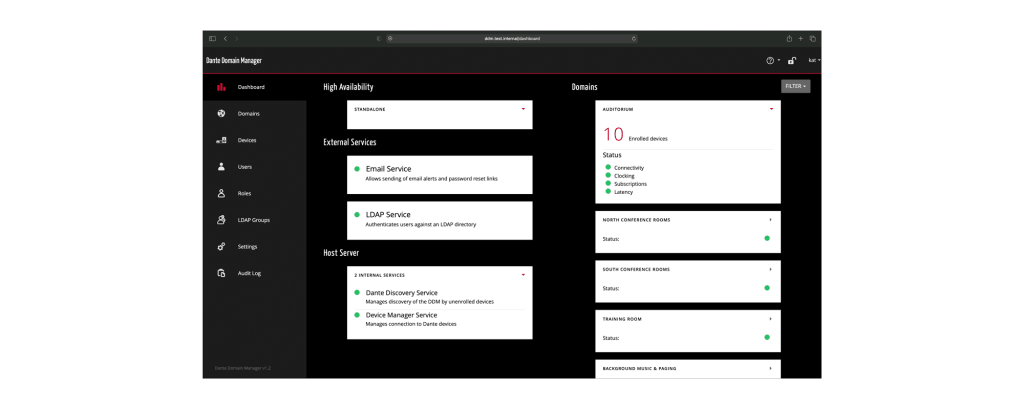Expand the Training Room domain card
The image size is (1024, 409).
coord(771,318)
